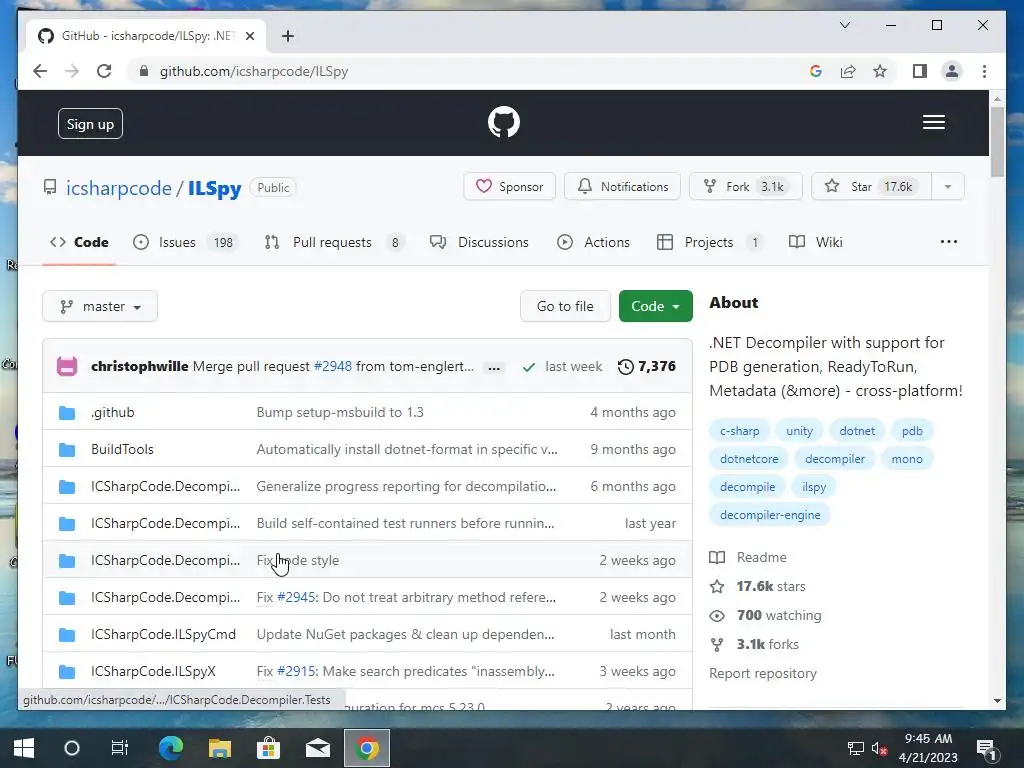Select the Projects tab

click(x=709, y=242)
